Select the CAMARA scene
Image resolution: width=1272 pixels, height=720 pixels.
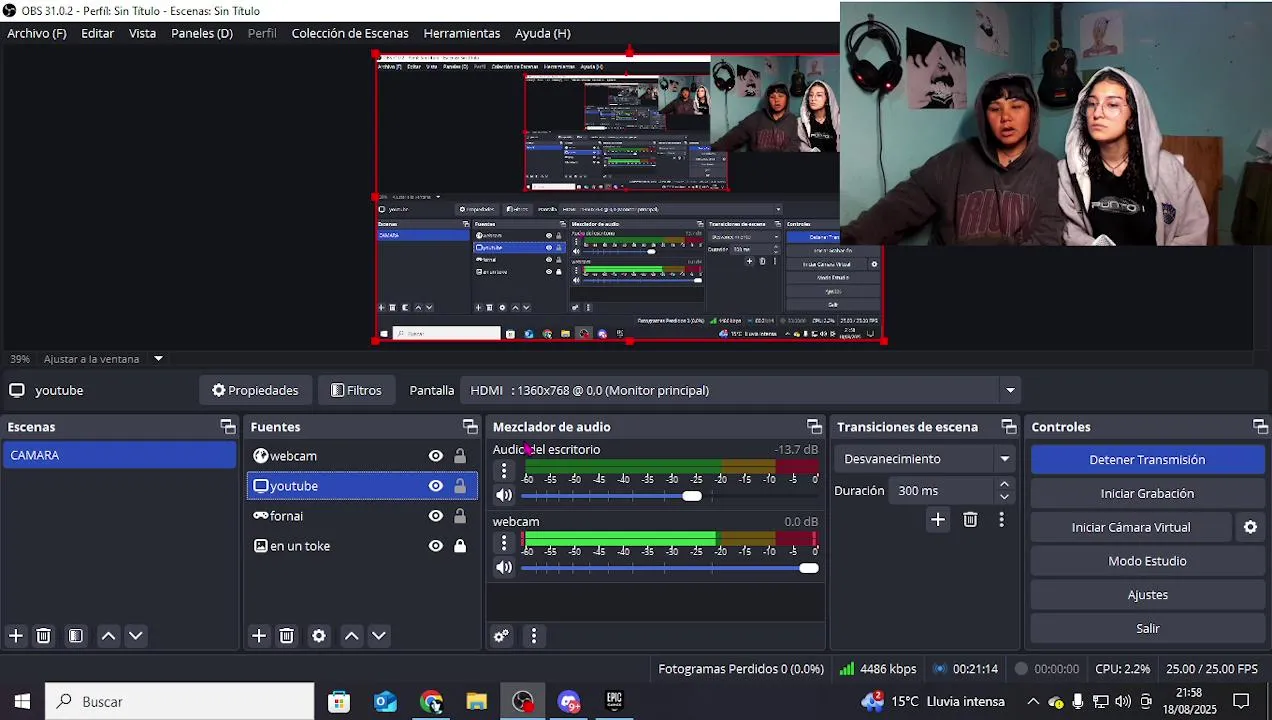coord(119,455)
